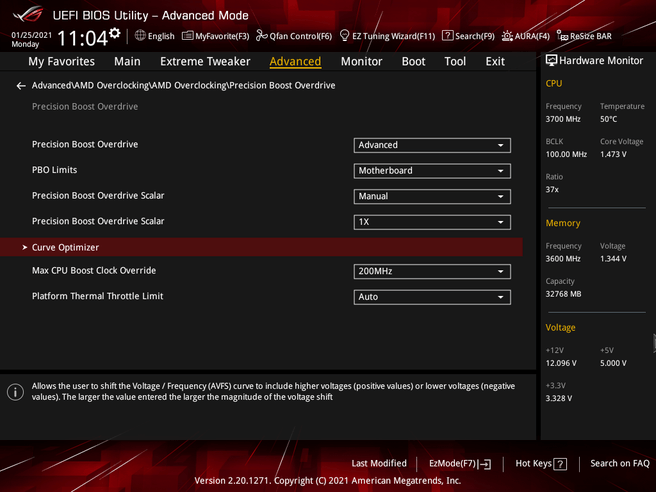Click the globe language icon
The image size is (656, 492).
tap(140, 36)
